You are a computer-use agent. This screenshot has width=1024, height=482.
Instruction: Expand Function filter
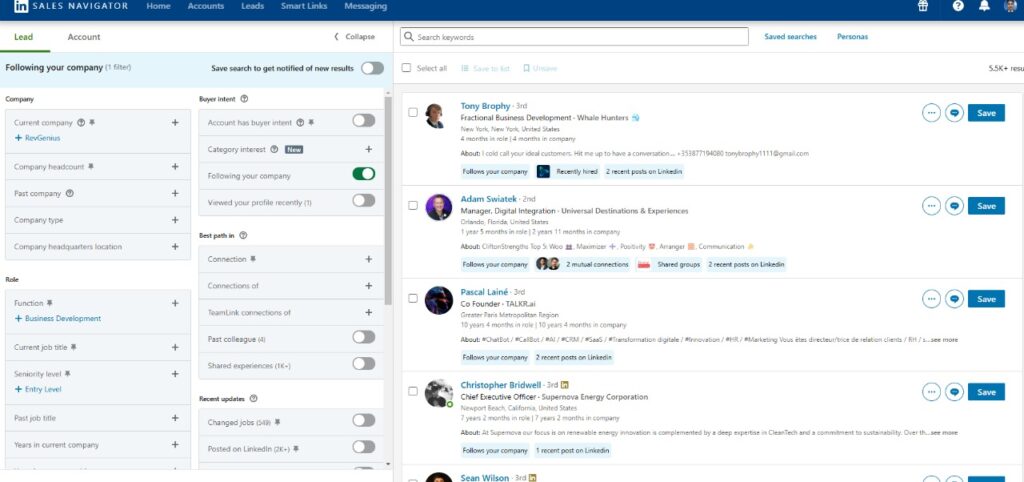[x=175, y=303]
